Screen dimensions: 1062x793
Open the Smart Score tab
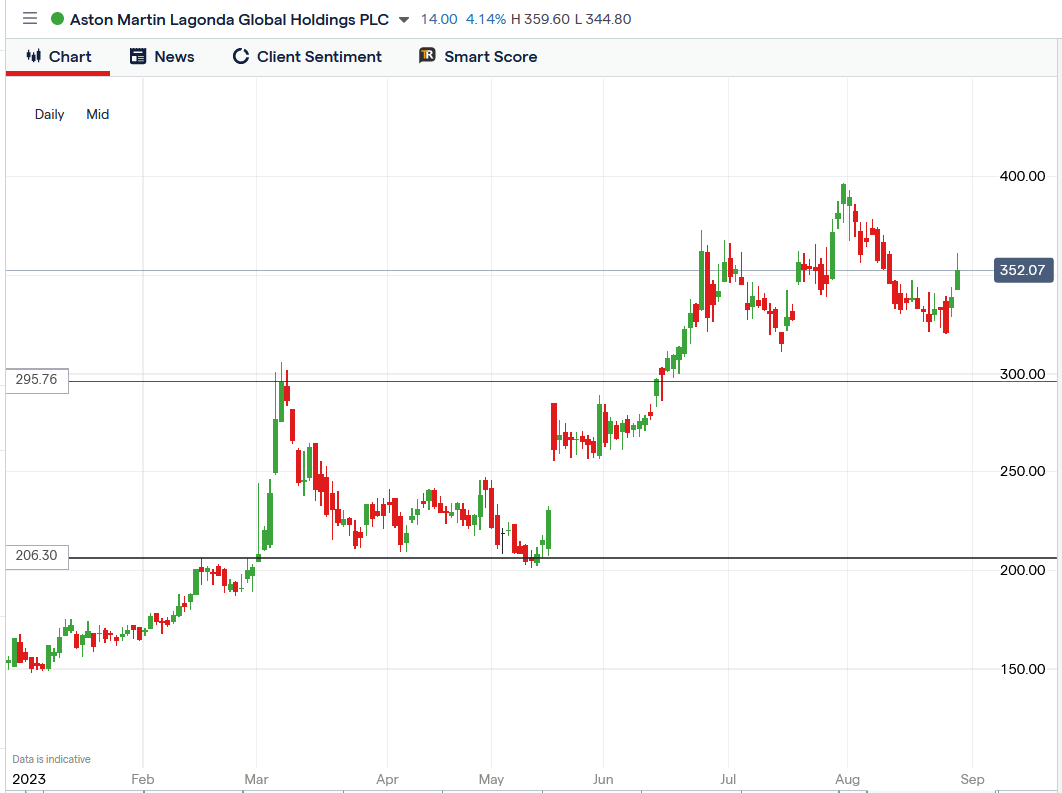pos(478,57)
